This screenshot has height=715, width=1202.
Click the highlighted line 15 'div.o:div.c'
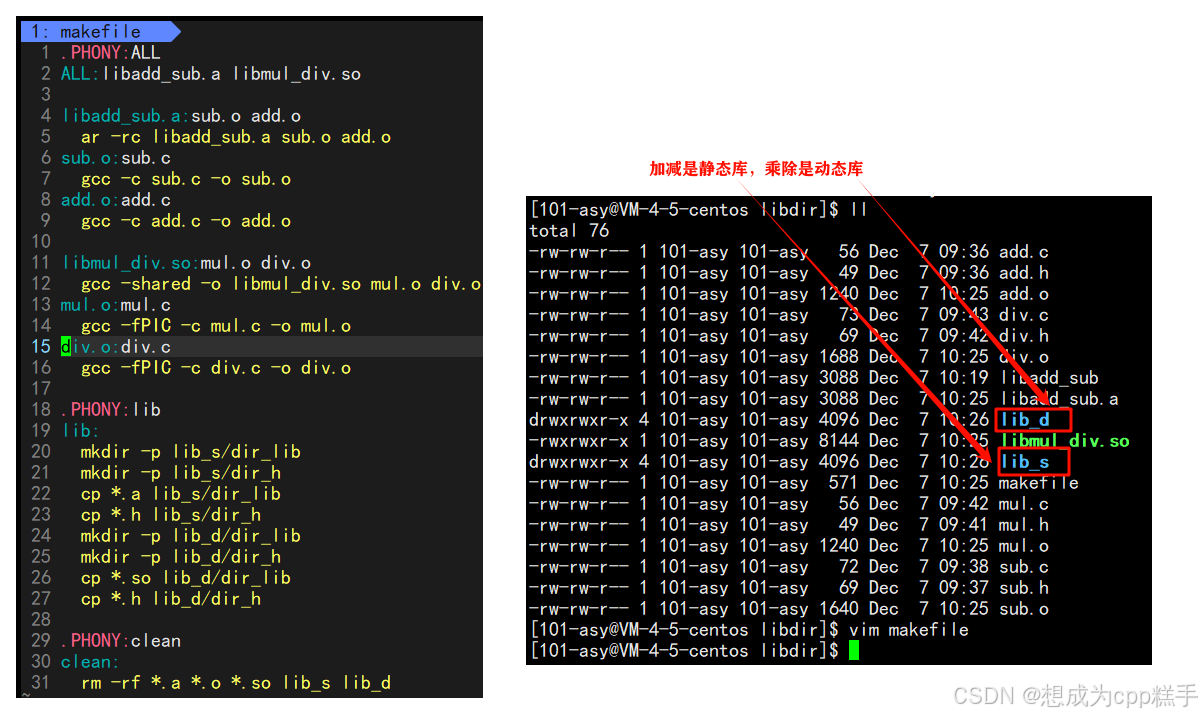(x=116, y=347)
